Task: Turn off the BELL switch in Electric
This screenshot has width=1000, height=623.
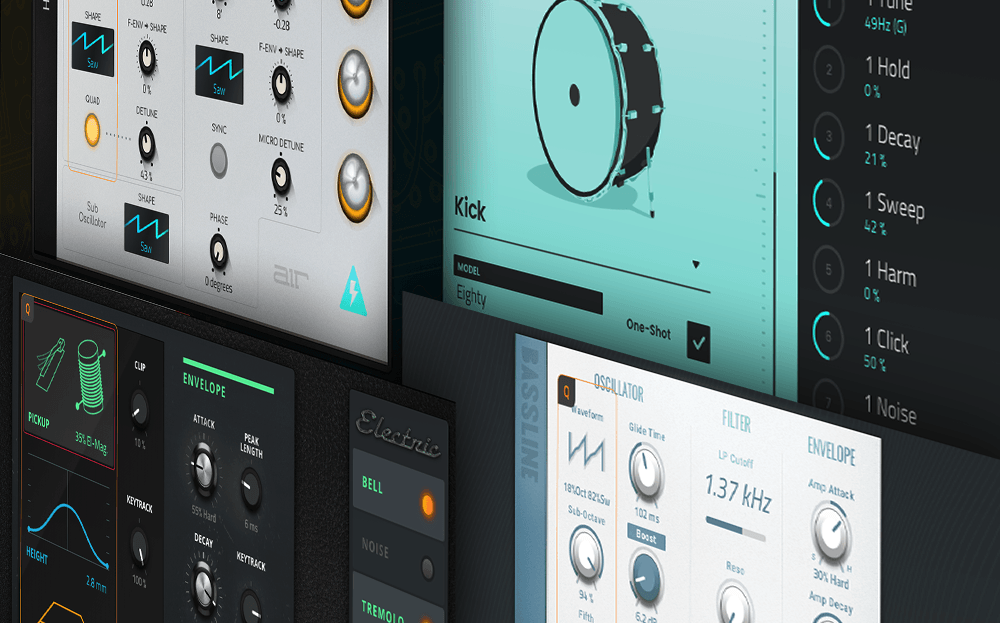Action: coord(427,505)
